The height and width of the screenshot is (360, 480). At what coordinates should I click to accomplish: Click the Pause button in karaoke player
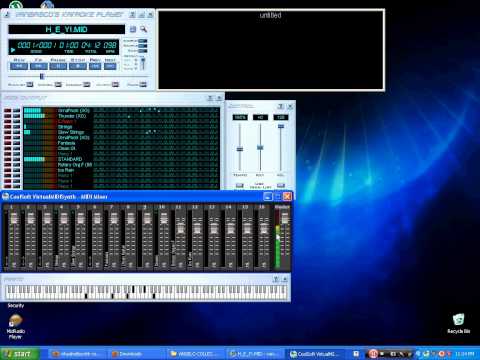[x=58, y=66]
